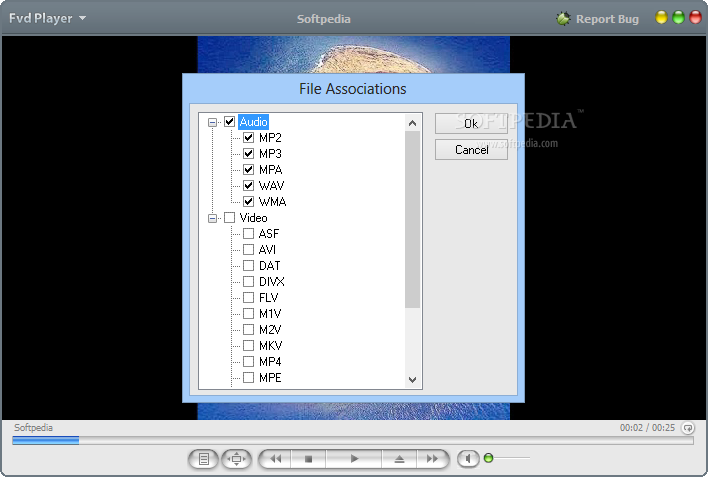Image resolution: width=708 pixels, height=477 pixels.
Task: Uncheck the MPA checkbox
Action: [x=248, y=169]
